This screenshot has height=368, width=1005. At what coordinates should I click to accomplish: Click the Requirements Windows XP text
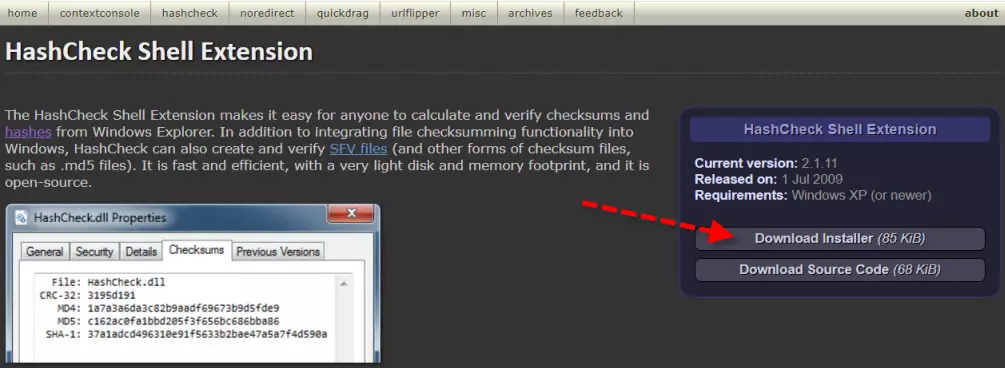[x=813, y=195]
